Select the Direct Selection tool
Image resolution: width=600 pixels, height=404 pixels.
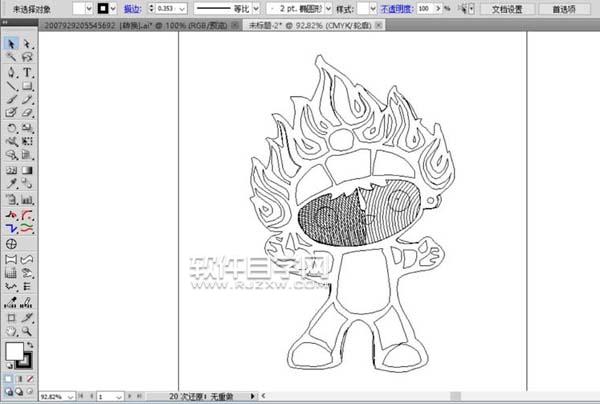[27, 45]
